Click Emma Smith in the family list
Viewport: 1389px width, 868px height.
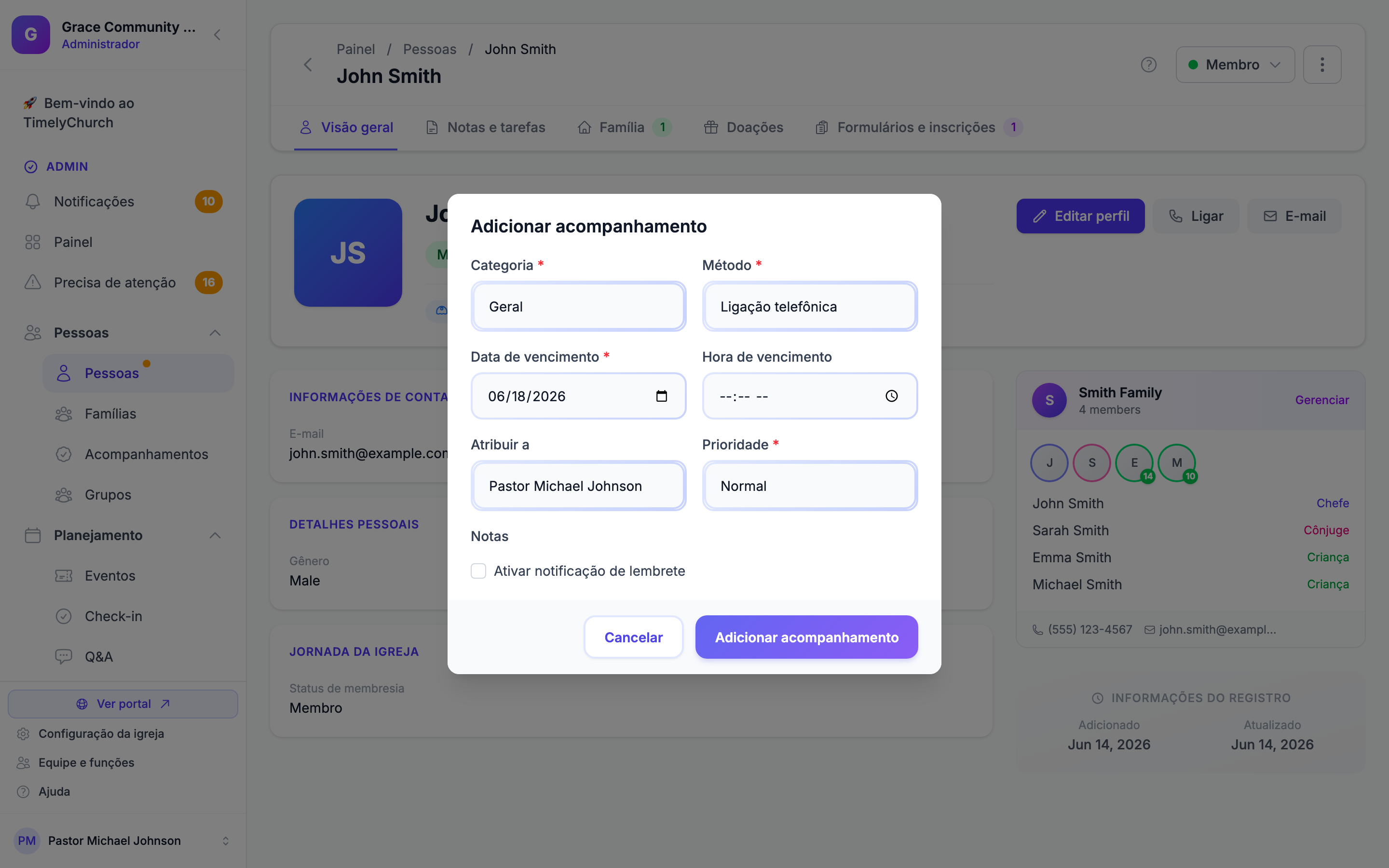(x=1072, y=557)
